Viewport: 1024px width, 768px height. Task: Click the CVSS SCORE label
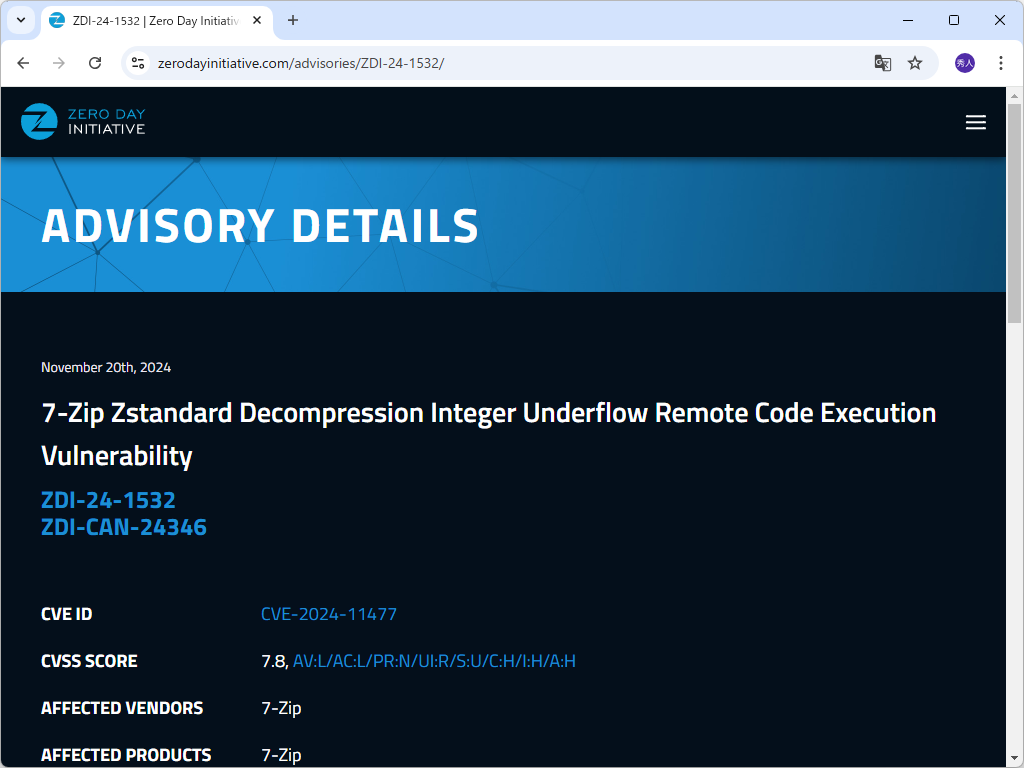(x=89, y=661)
